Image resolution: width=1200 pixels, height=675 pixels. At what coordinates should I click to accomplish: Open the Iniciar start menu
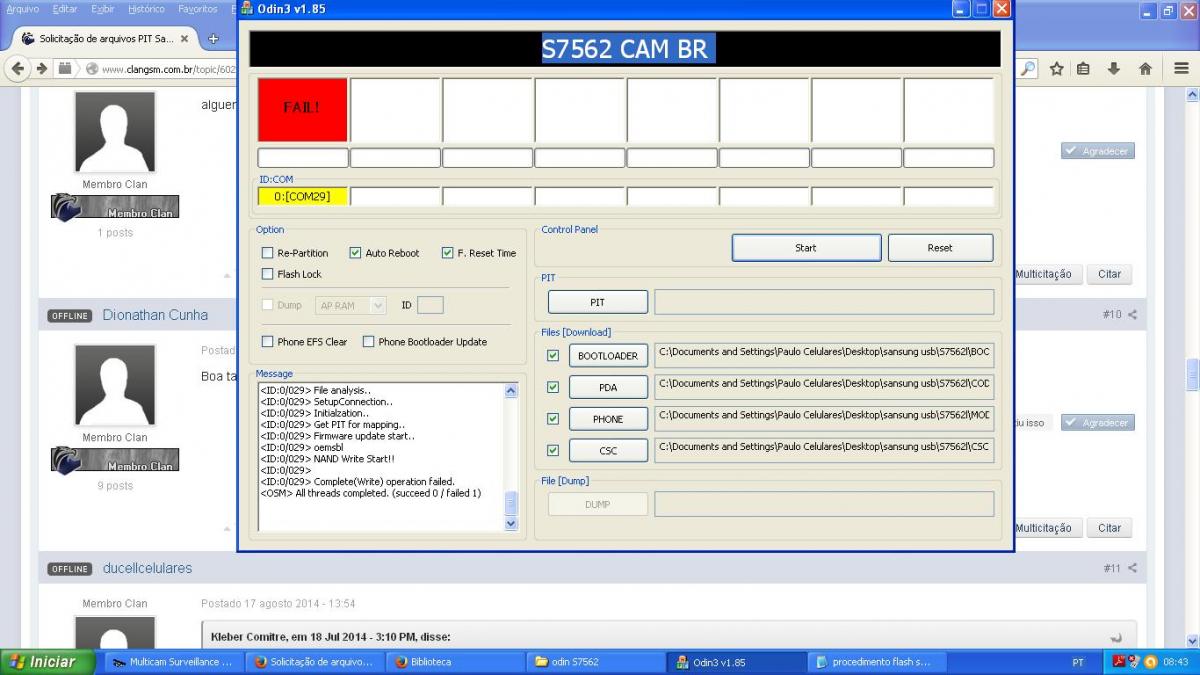[x=47, y=662]
